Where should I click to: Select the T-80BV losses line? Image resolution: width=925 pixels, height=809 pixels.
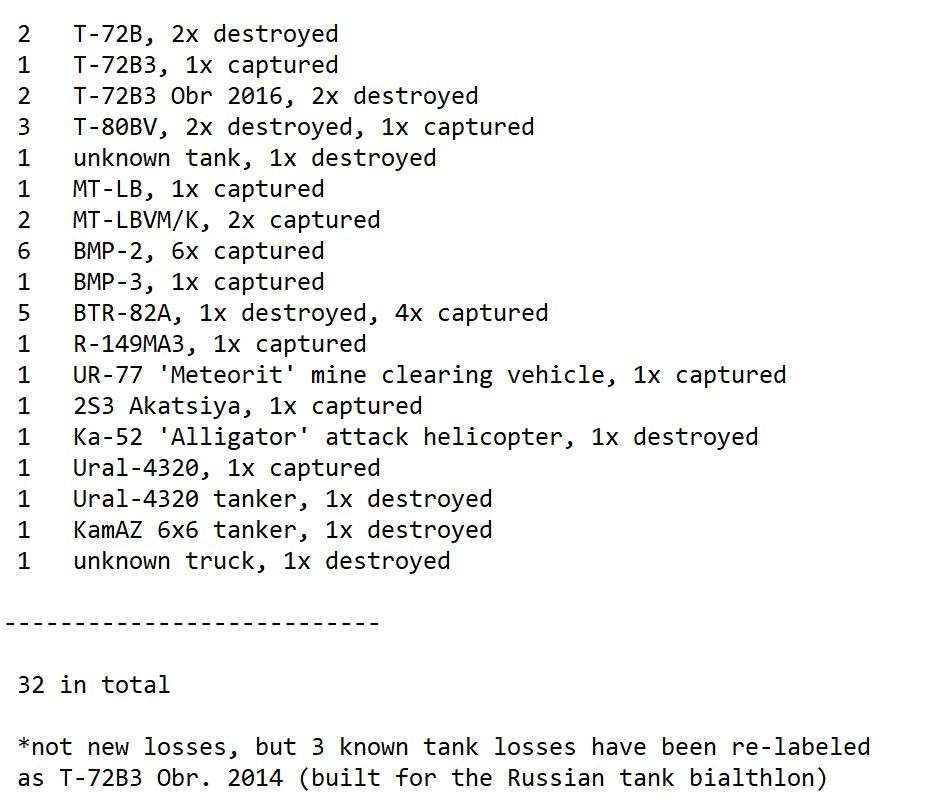tap(303, 127)
